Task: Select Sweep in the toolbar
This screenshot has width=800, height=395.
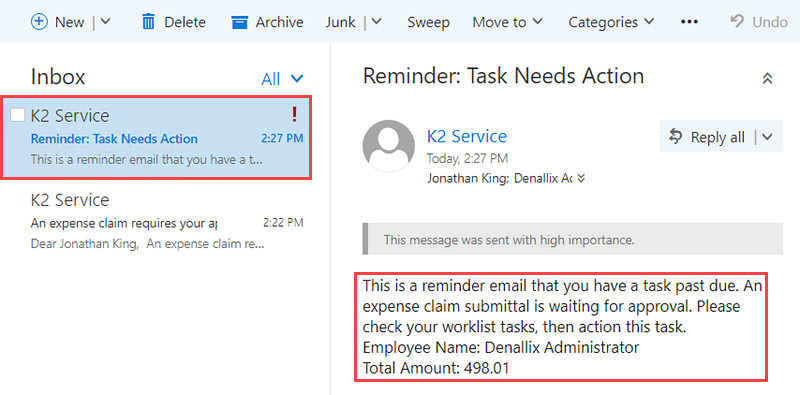Action: click(x=428, y=22)
